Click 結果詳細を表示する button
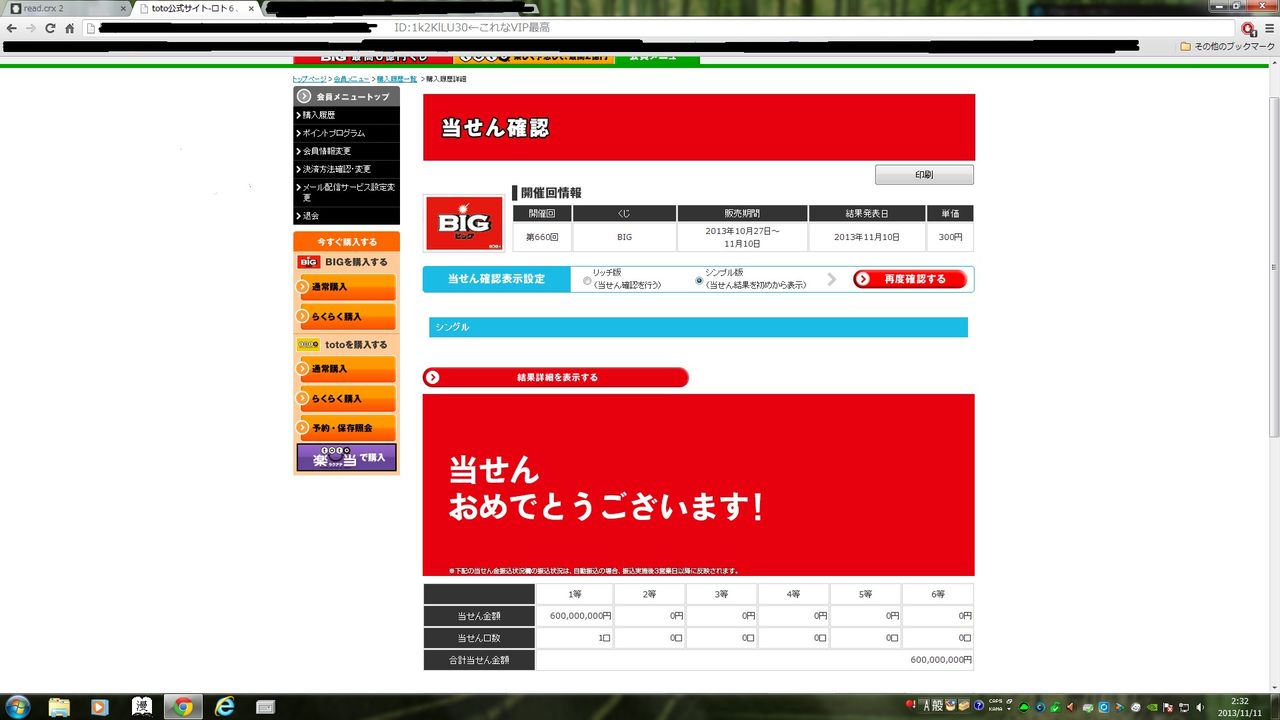The height and width of the screenshot is (720, 1280). coord(556,377)
